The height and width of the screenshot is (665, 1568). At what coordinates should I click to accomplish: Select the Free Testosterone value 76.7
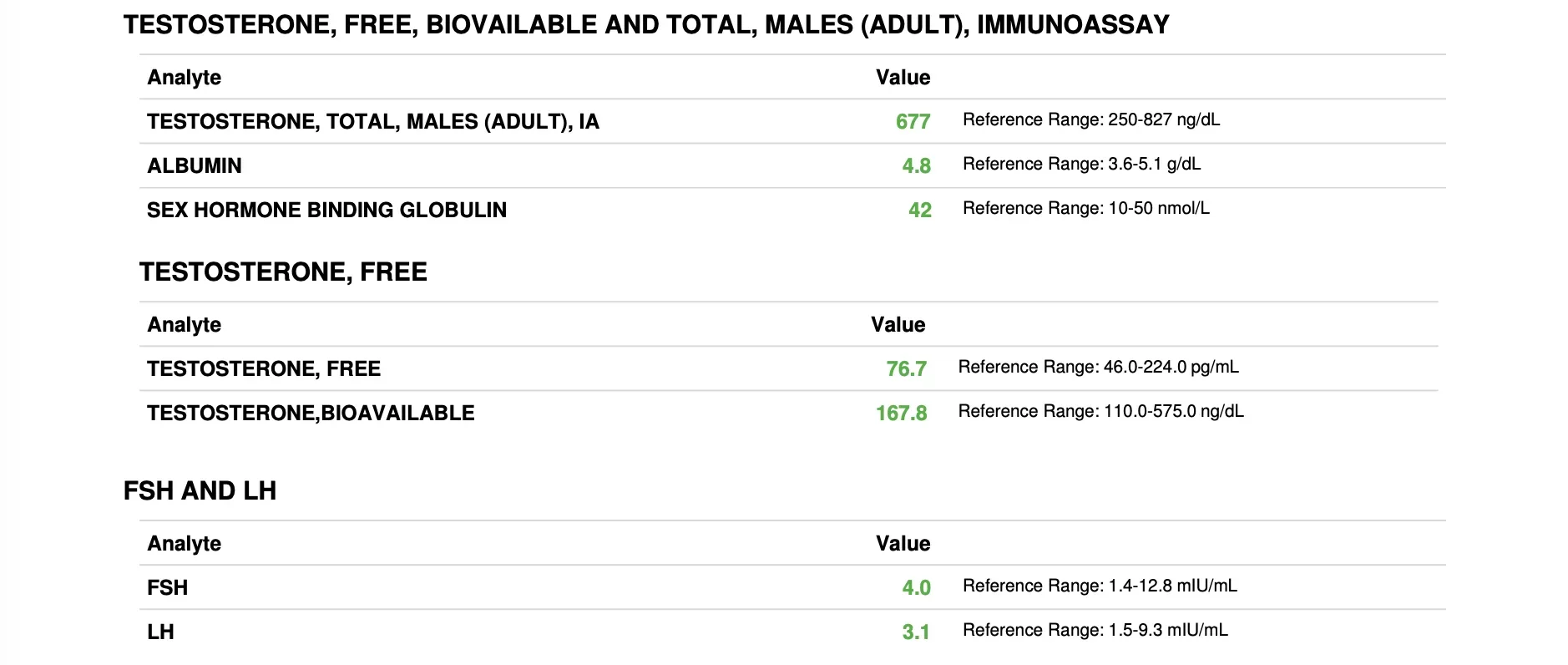[906, 369]
